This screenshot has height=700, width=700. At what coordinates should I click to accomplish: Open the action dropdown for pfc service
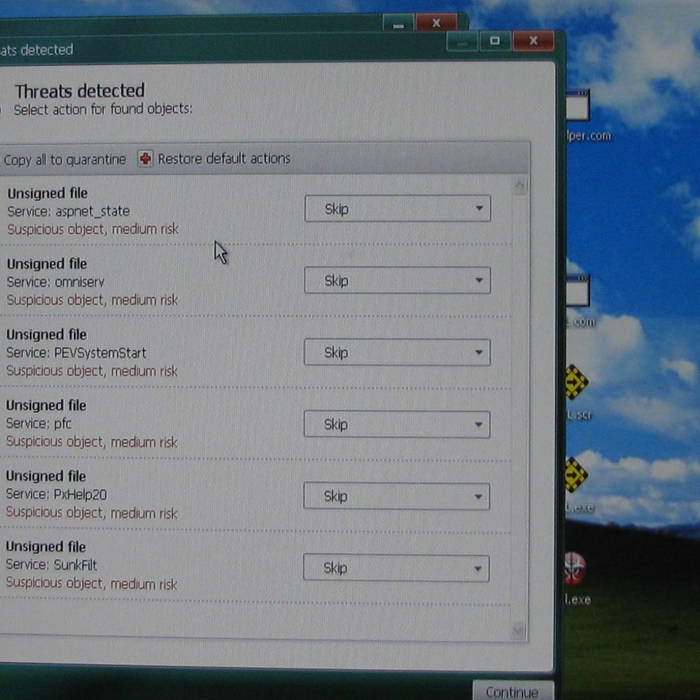tap(397, 424)
